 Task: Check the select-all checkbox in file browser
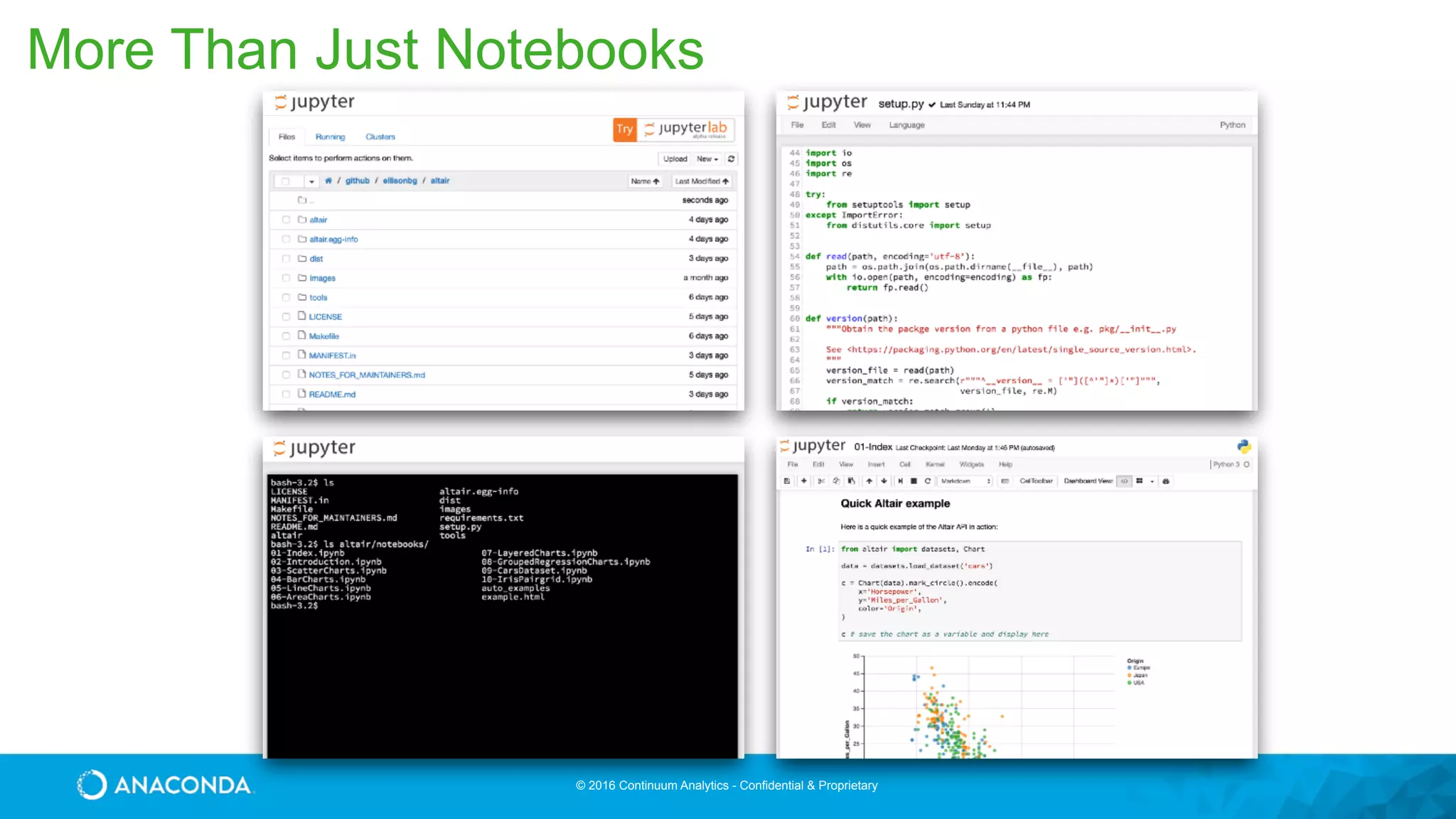coord(285,181)
